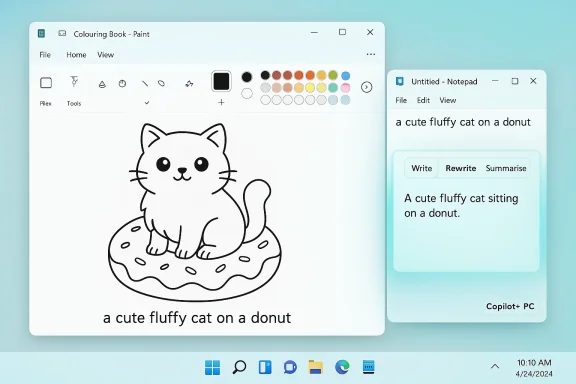Open the Home tab in Paint
576x384 pixels.
click(x=76, y=55)
